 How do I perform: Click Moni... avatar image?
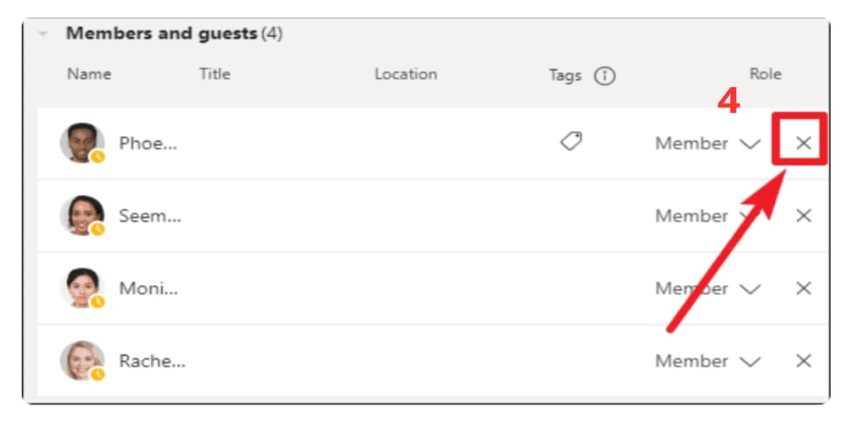pos(81,288)
